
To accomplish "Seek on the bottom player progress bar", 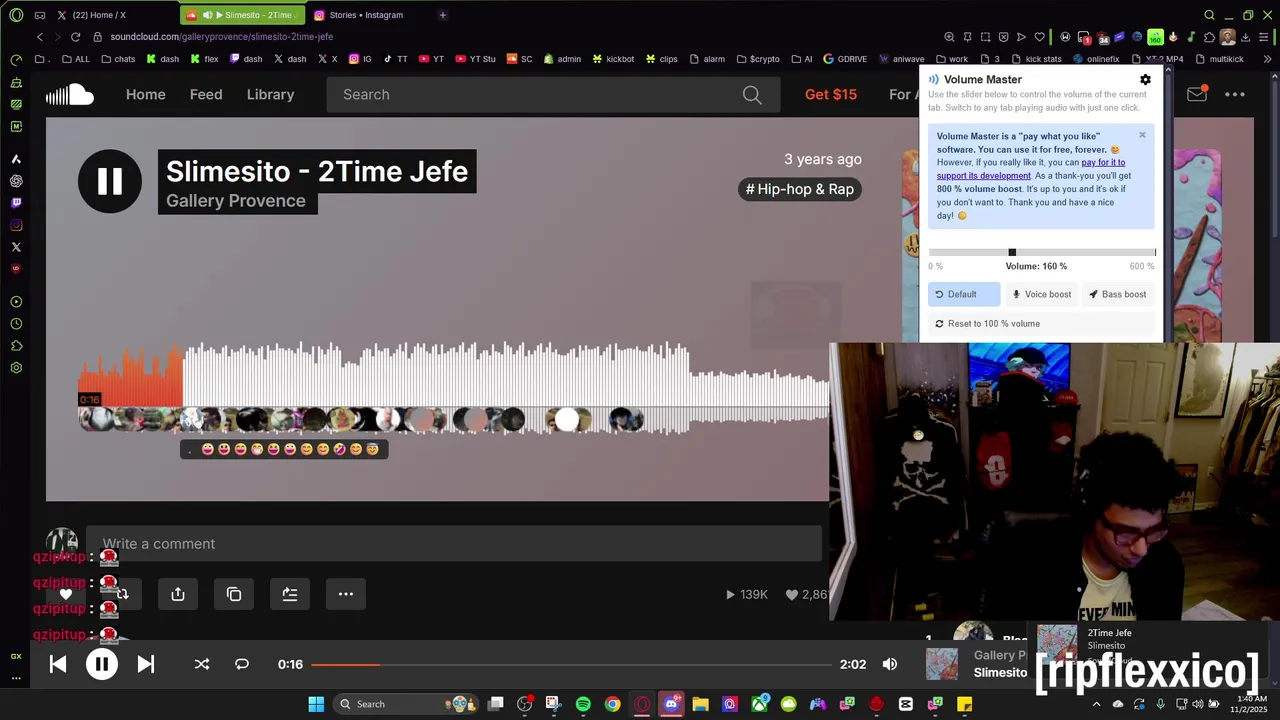I will coord(571,664).
